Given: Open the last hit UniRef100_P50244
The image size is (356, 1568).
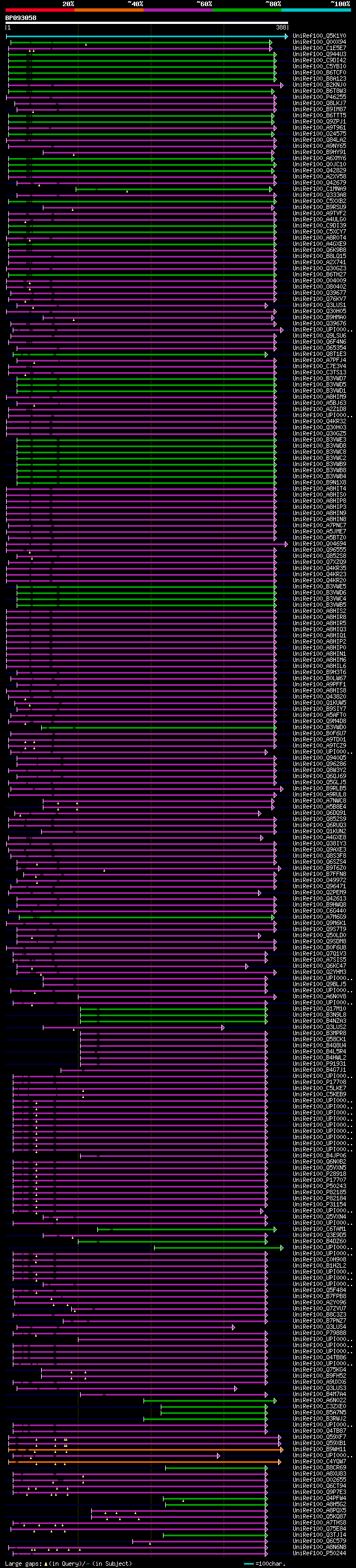Looking at the screenshot, I should tap(319, 1553).
